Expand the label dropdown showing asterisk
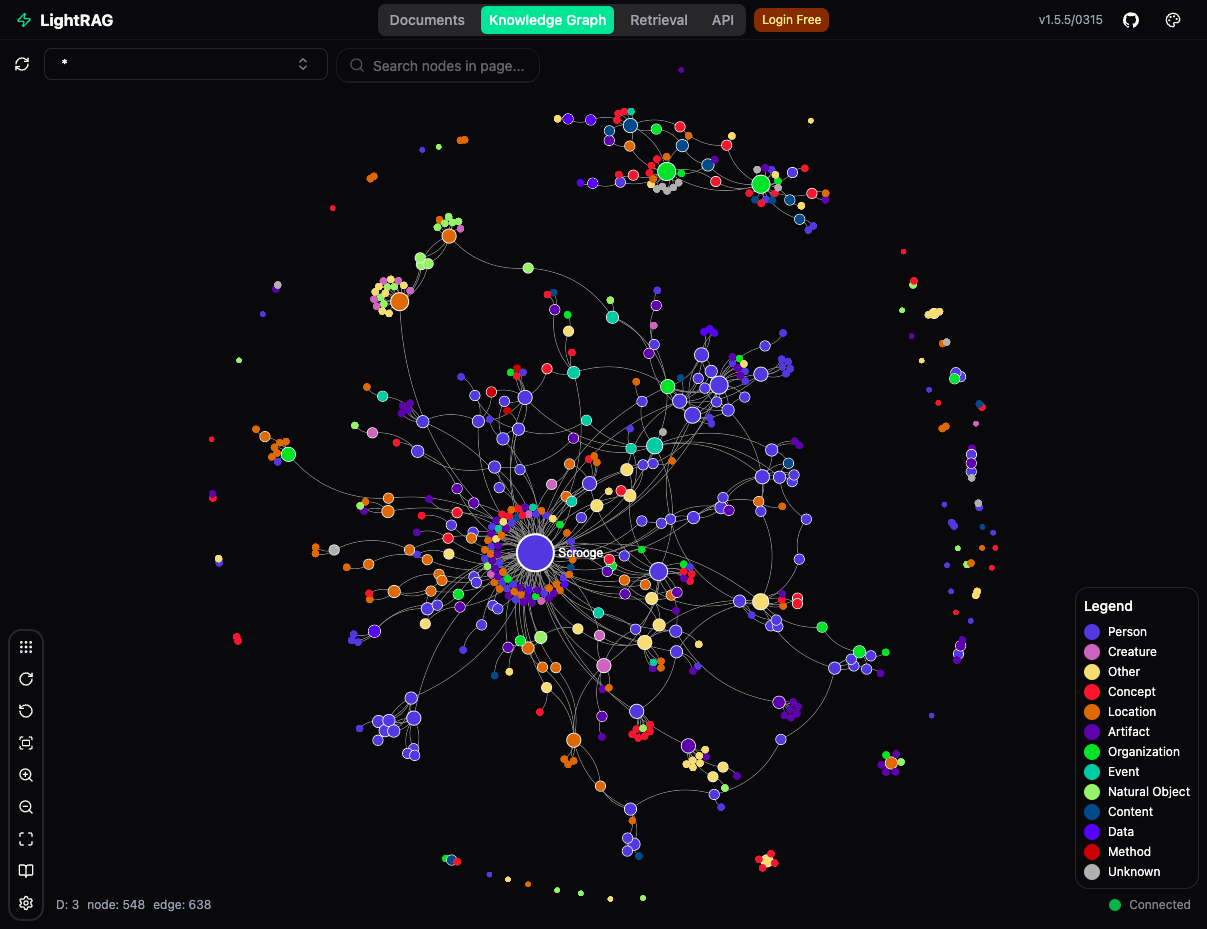 (x=186, y=64)
